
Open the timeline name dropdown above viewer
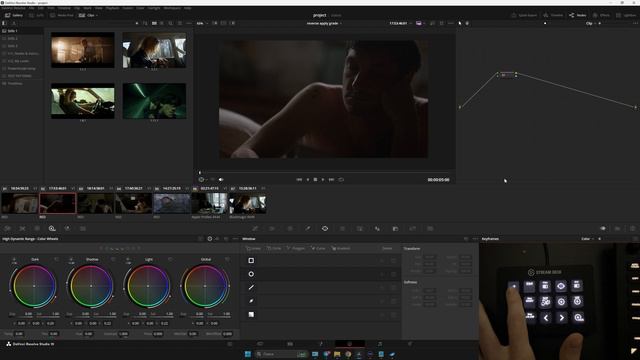coord(324,23)
